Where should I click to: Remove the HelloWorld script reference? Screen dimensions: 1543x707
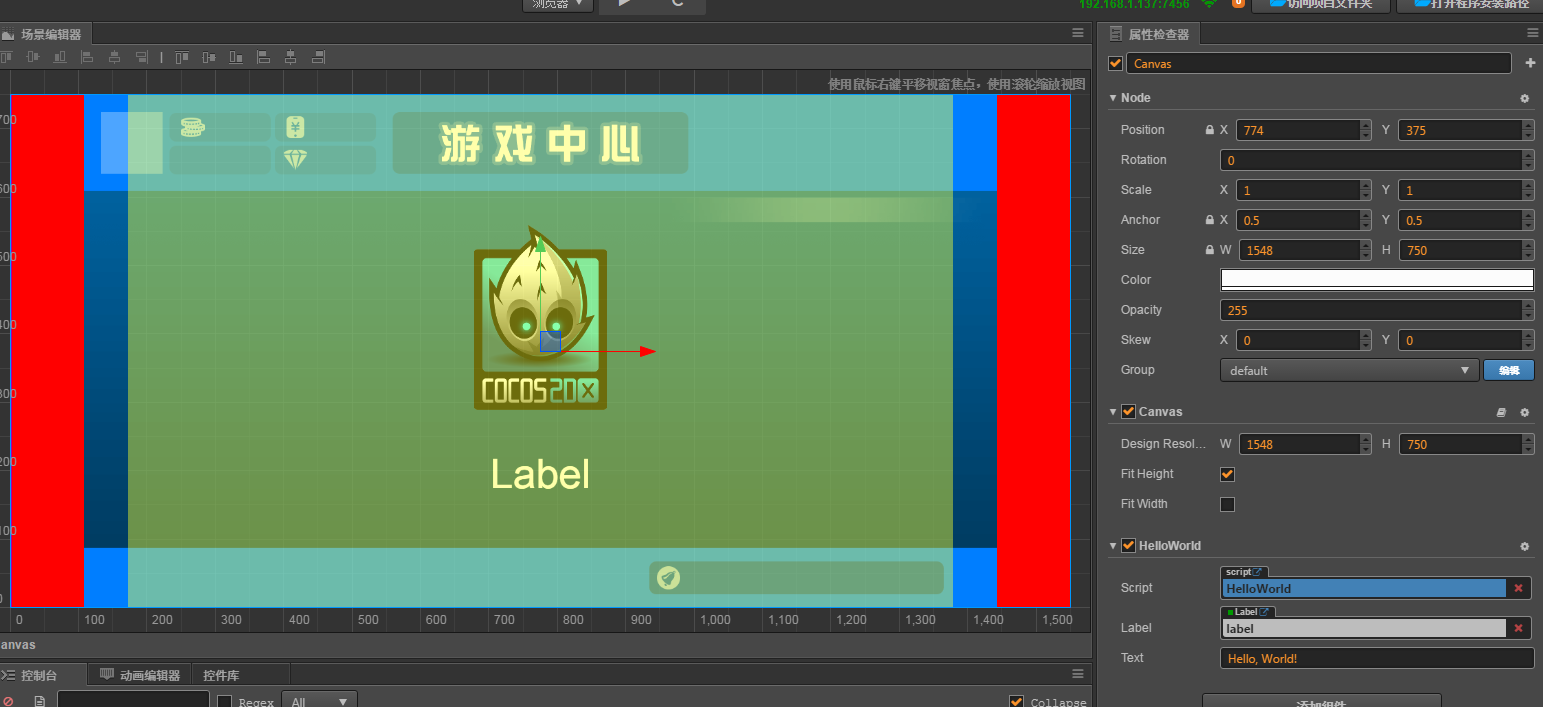[x=1518, y=588]
